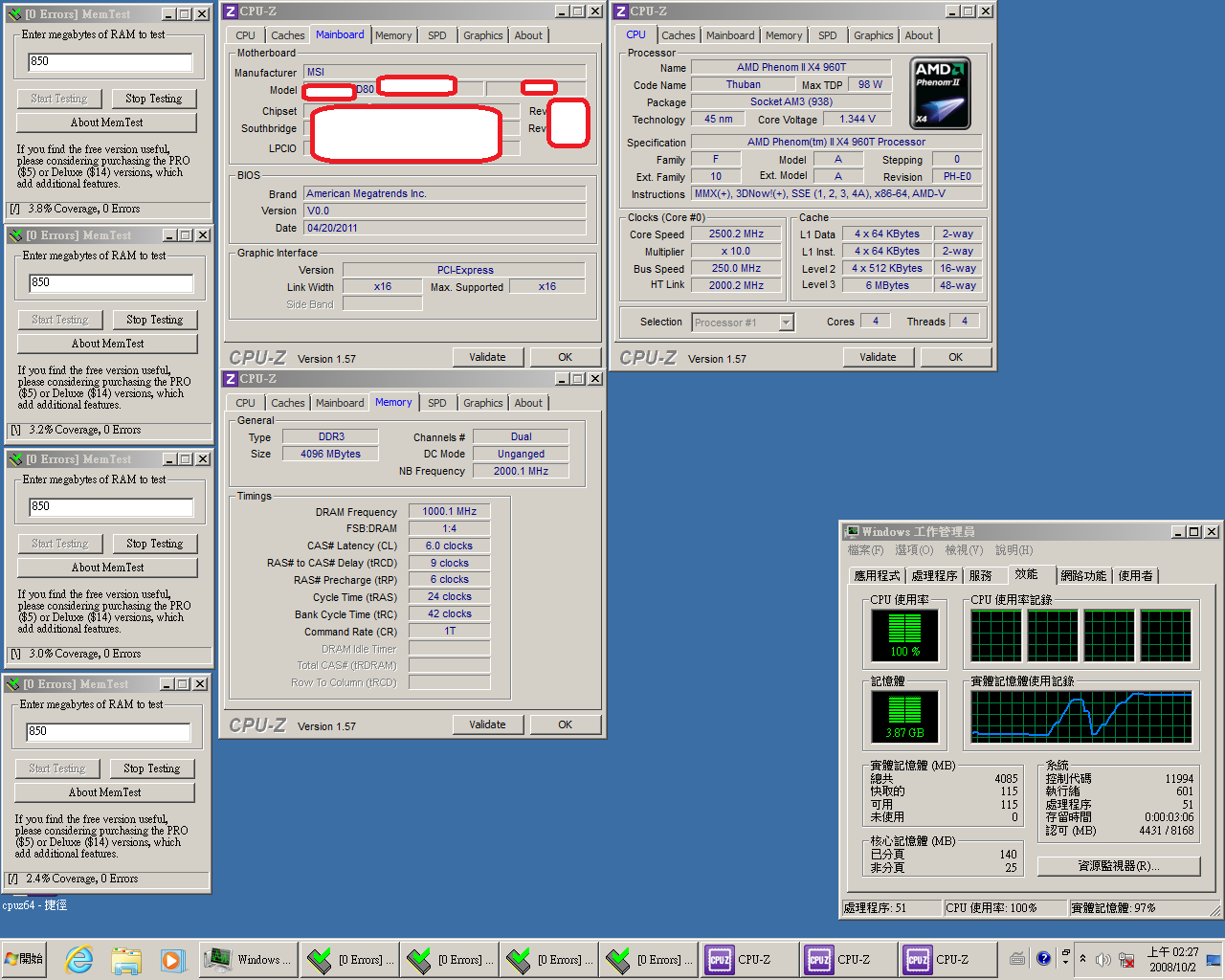Click the CPU 使用率 100% meter
The width and height of the screenshot is (1225, 980).
point(904,635)
